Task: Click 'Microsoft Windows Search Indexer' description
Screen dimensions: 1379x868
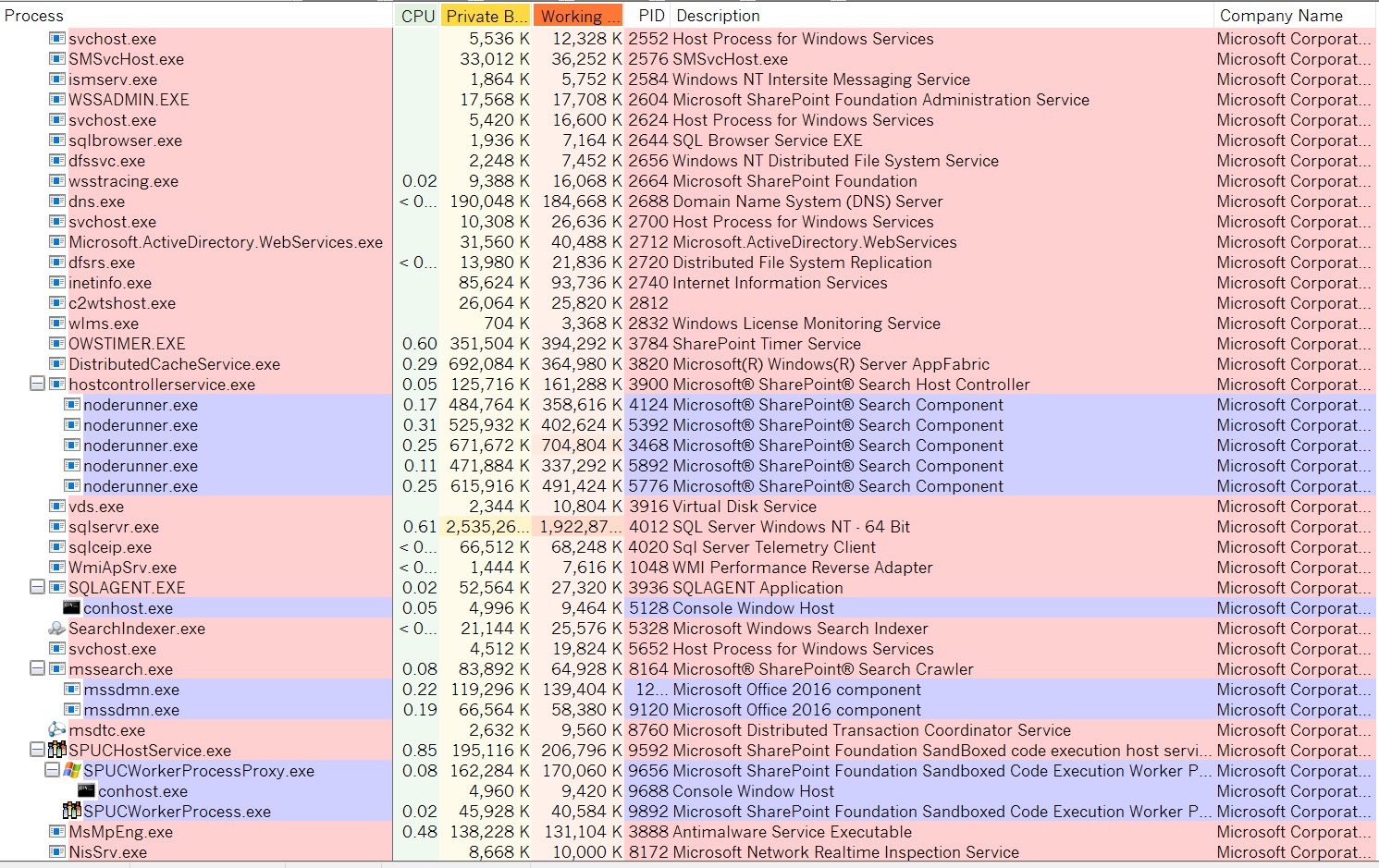Action: tap(800, 629)
